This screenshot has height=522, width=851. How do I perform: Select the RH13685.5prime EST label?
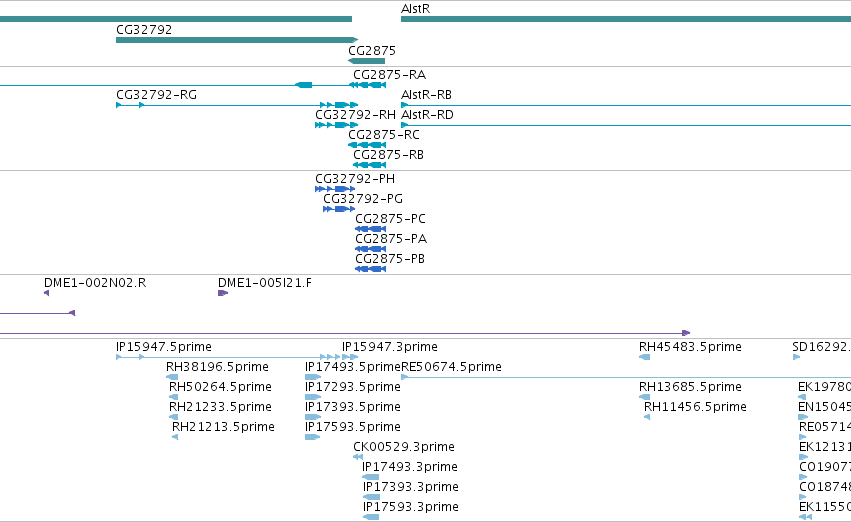(x=690, y=387)
